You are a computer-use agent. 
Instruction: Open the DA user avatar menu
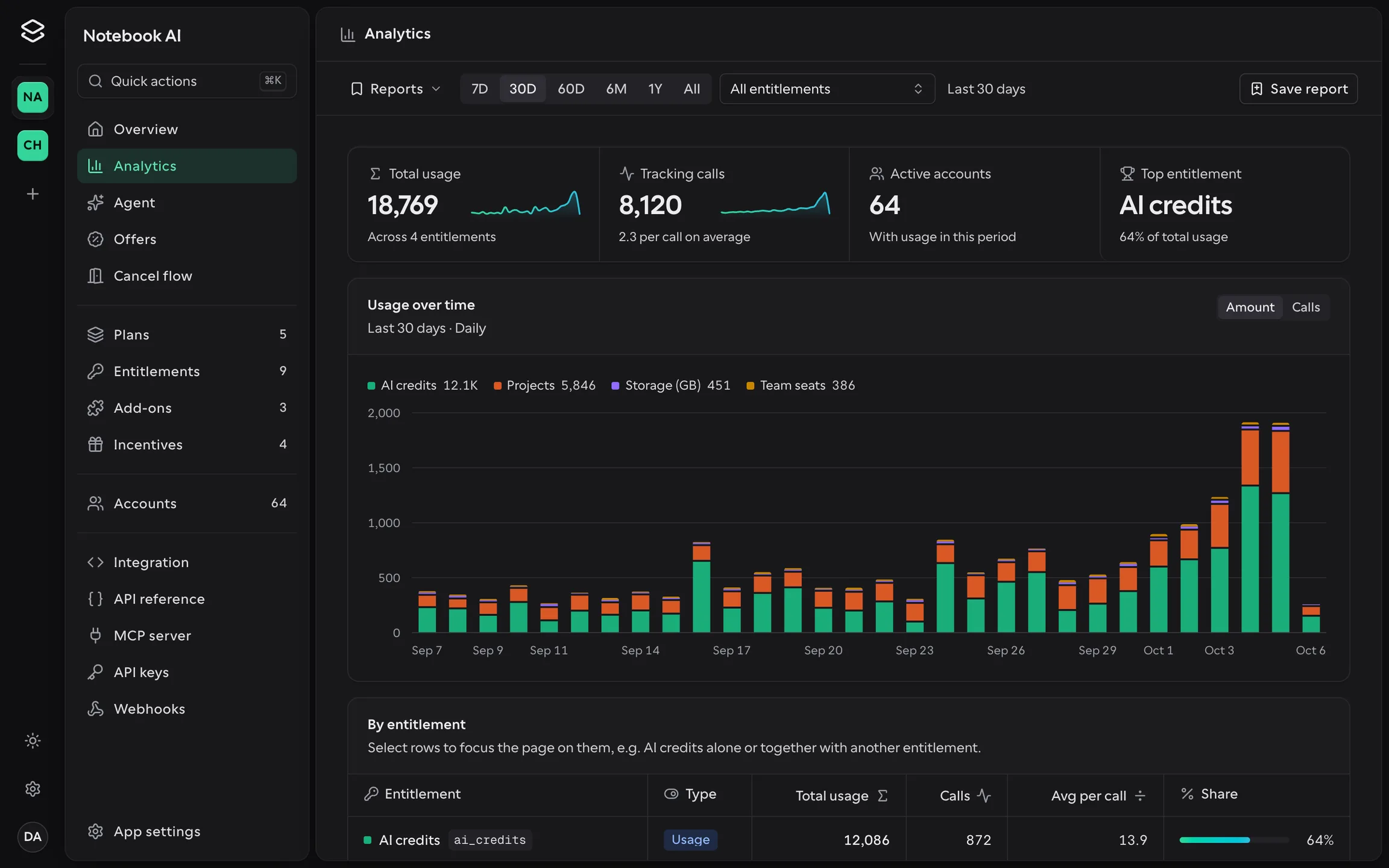coord(33,837)
